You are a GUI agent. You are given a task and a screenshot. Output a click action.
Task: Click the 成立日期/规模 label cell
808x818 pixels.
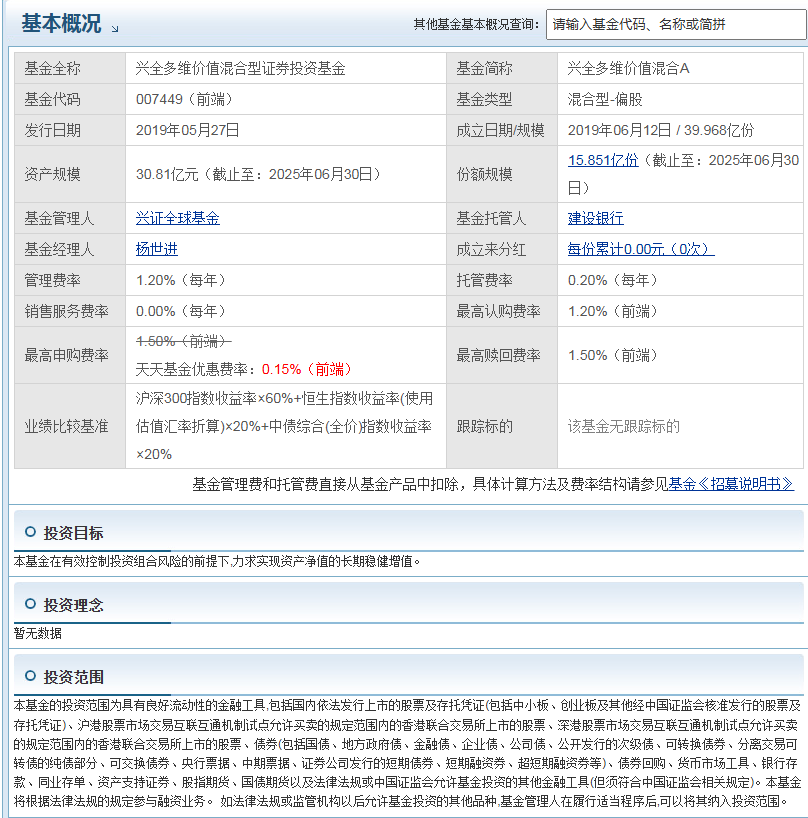(502, 130)
